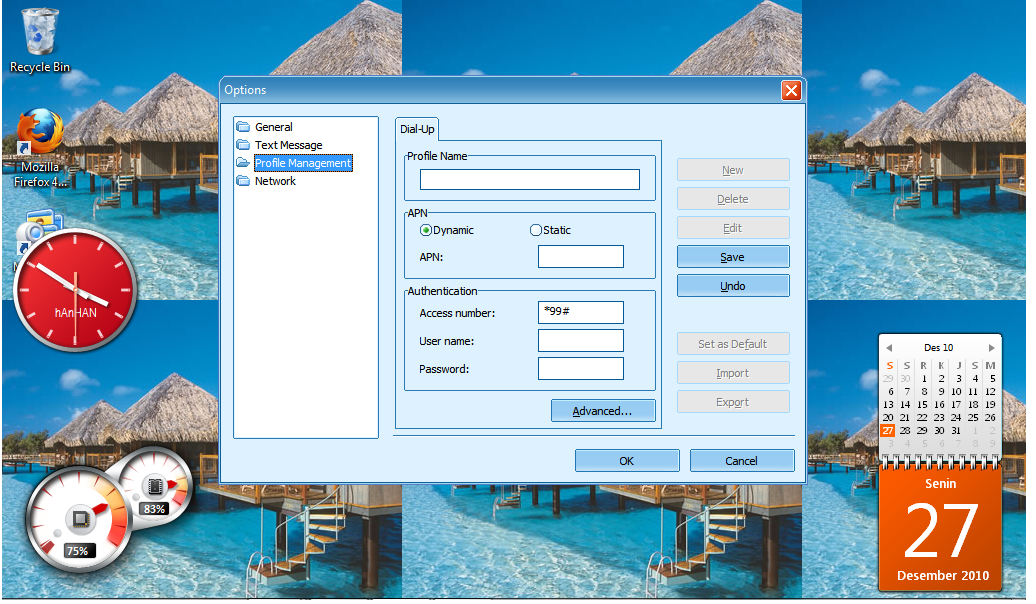Viewport: 1036px width, 604px height.
Task: Click the Profile Management folder icon
Action: point(243,163)
